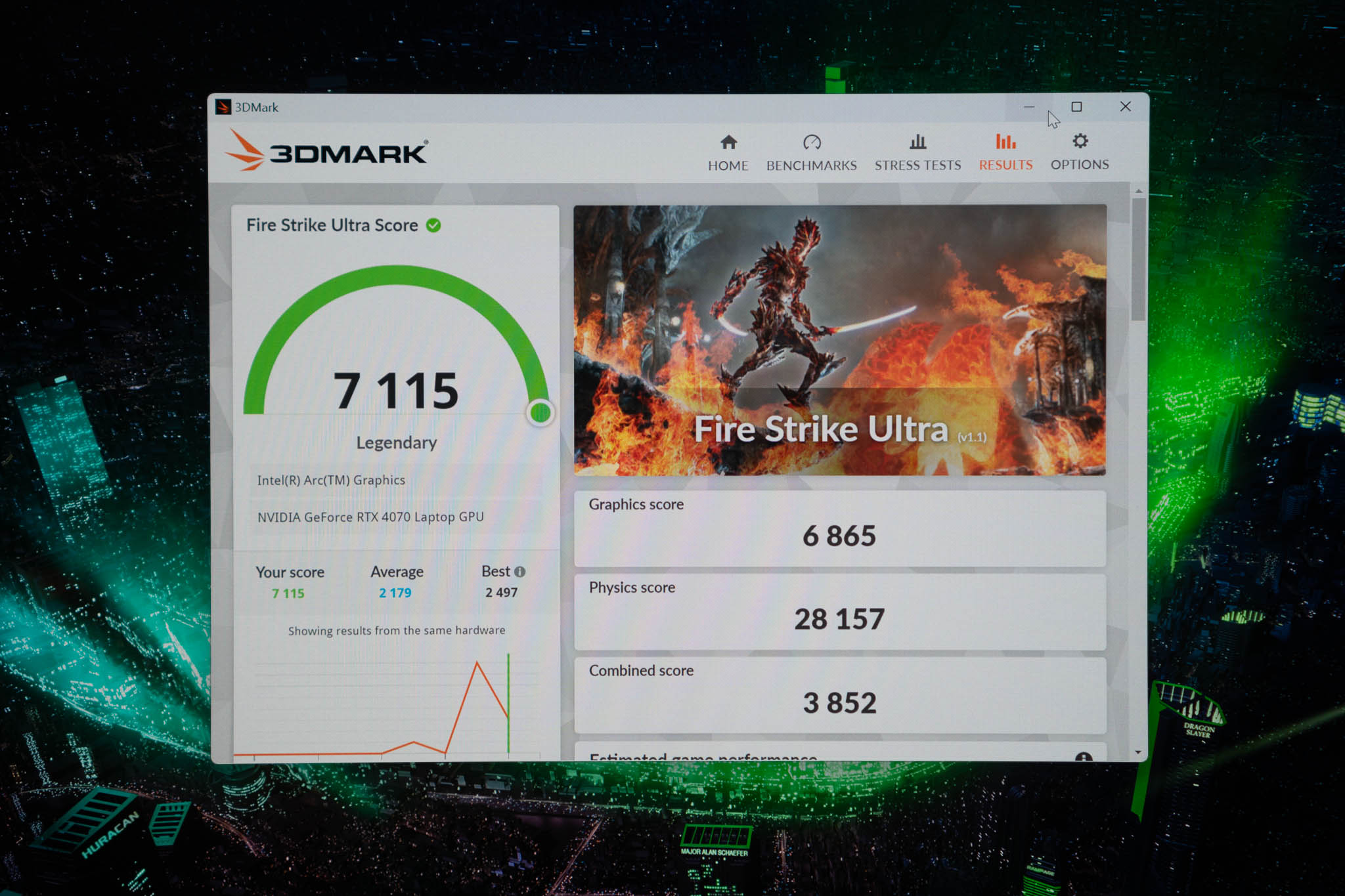Click the Results orange bars icon
Viewport: 1345px width, 896px height.
[1005, 141]
